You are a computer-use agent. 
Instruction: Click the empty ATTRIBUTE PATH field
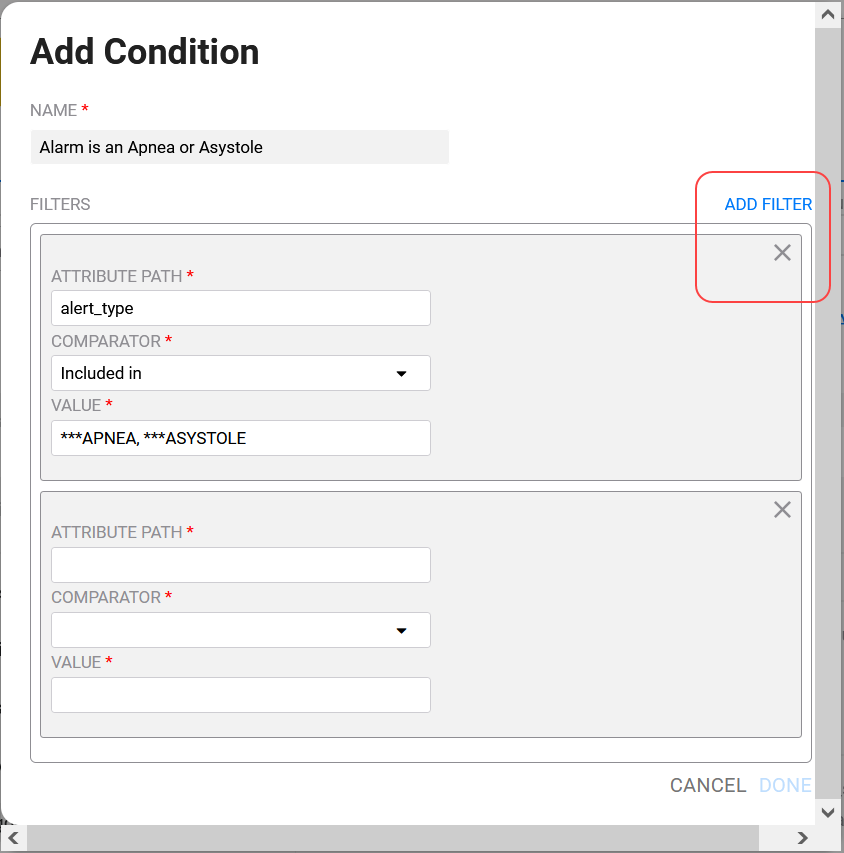[x=240, y=565]
